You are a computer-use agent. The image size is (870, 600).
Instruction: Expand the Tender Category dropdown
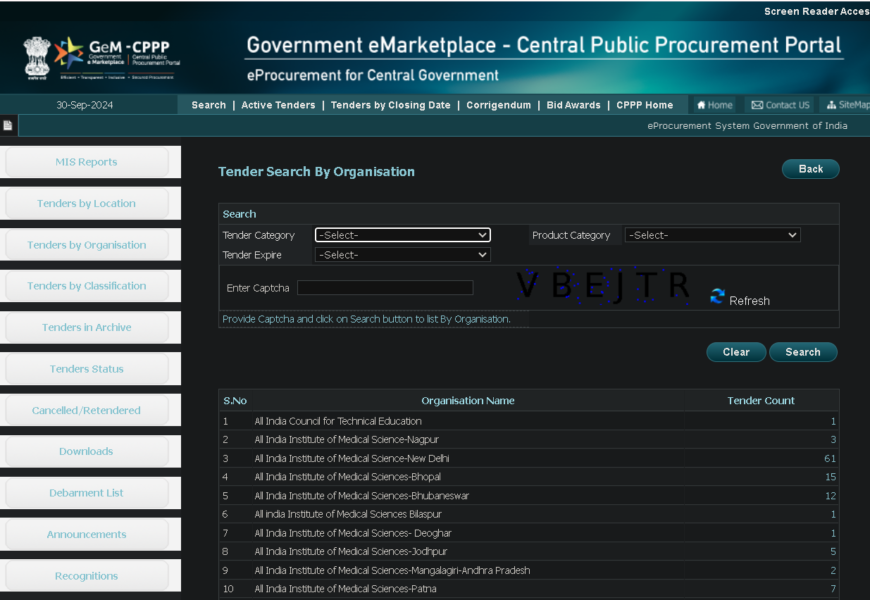(x=402, y=235)
